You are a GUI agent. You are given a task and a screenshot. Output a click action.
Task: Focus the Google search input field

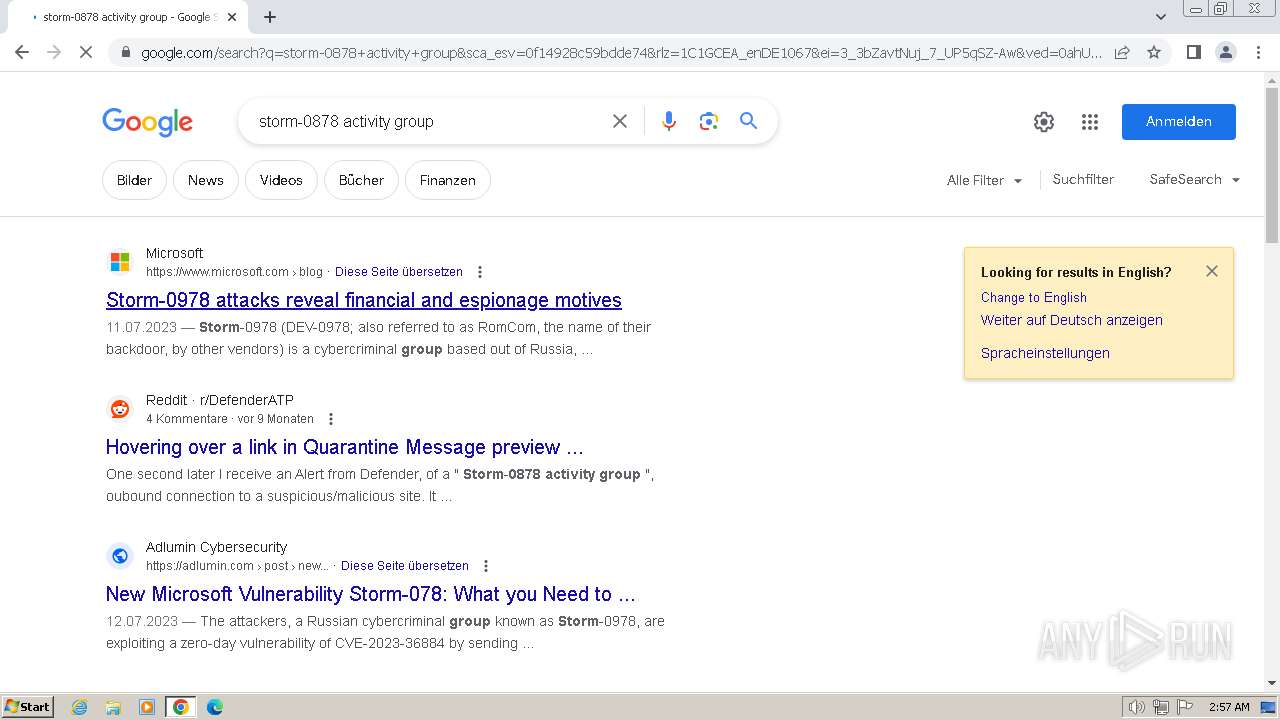425,121
